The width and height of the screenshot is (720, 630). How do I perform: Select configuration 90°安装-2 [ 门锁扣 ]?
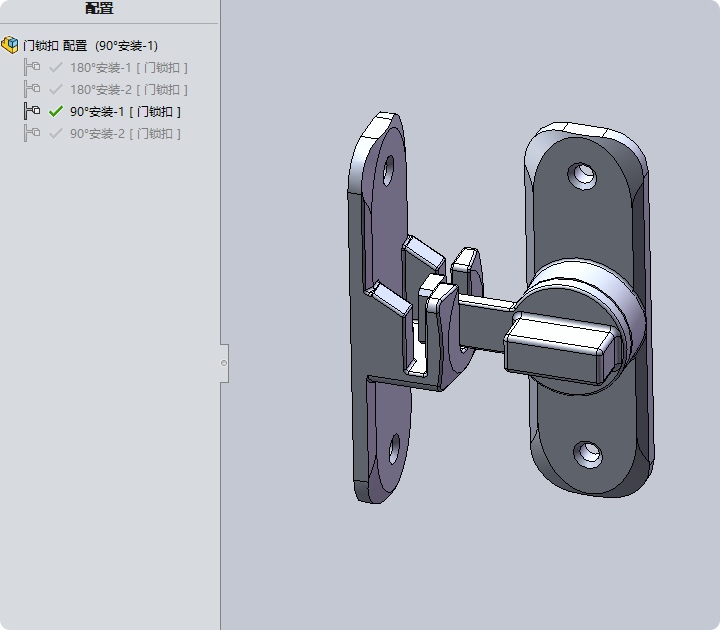125,134
